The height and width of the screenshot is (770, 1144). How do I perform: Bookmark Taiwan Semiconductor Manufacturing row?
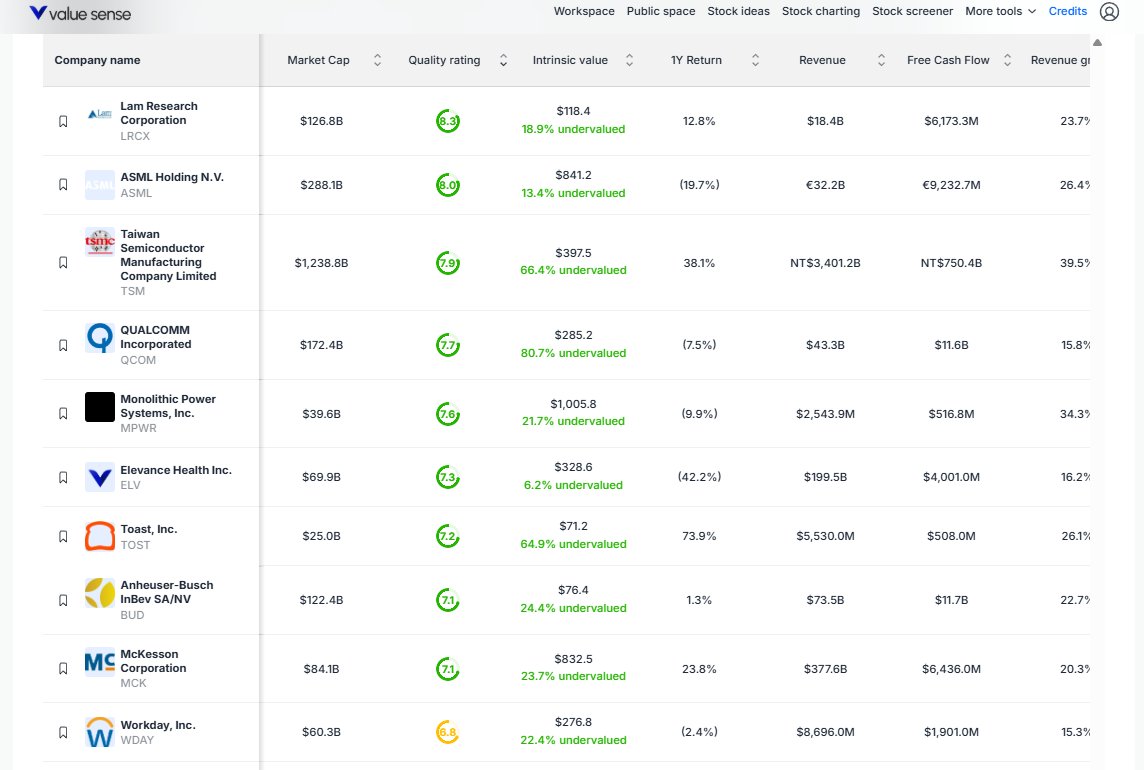pyautogui.click(x=63, y=263)
